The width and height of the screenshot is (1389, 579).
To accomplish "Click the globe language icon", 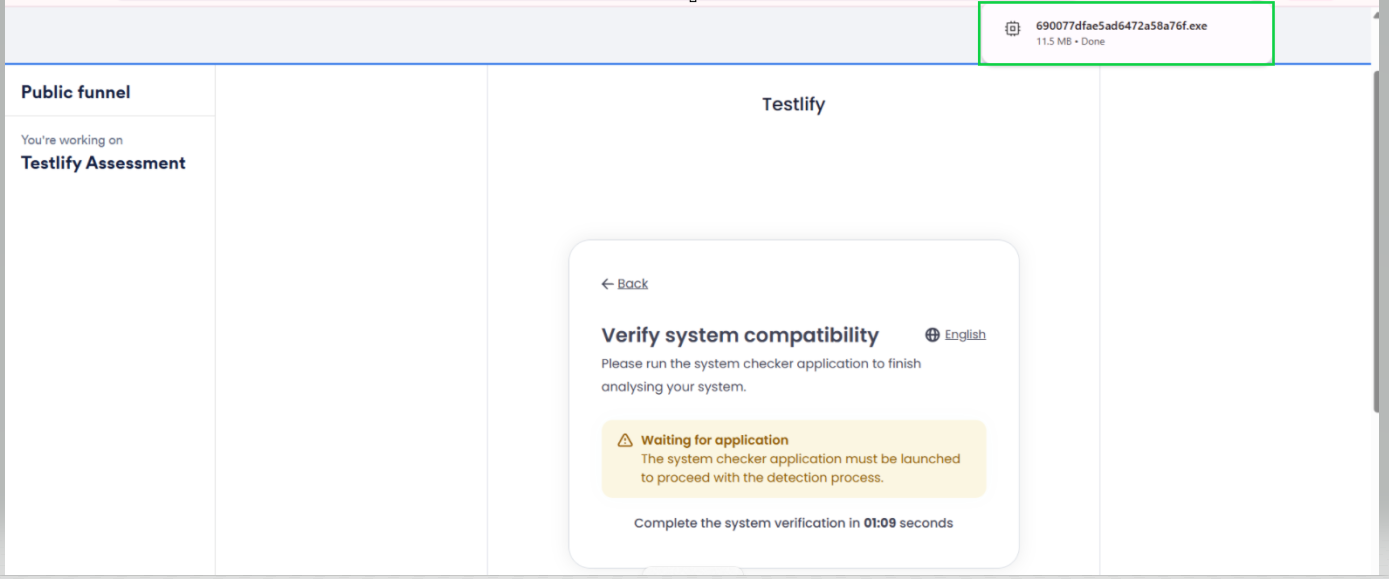I will 932,335.
